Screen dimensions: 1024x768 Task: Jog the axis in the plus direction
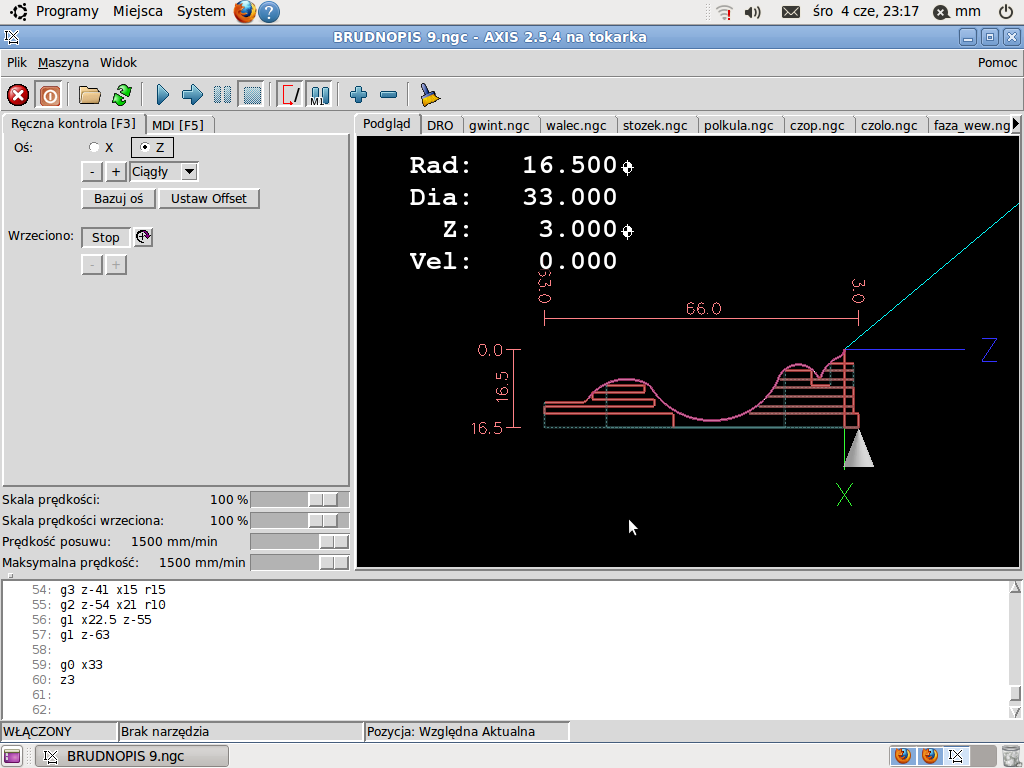point(116,172)
